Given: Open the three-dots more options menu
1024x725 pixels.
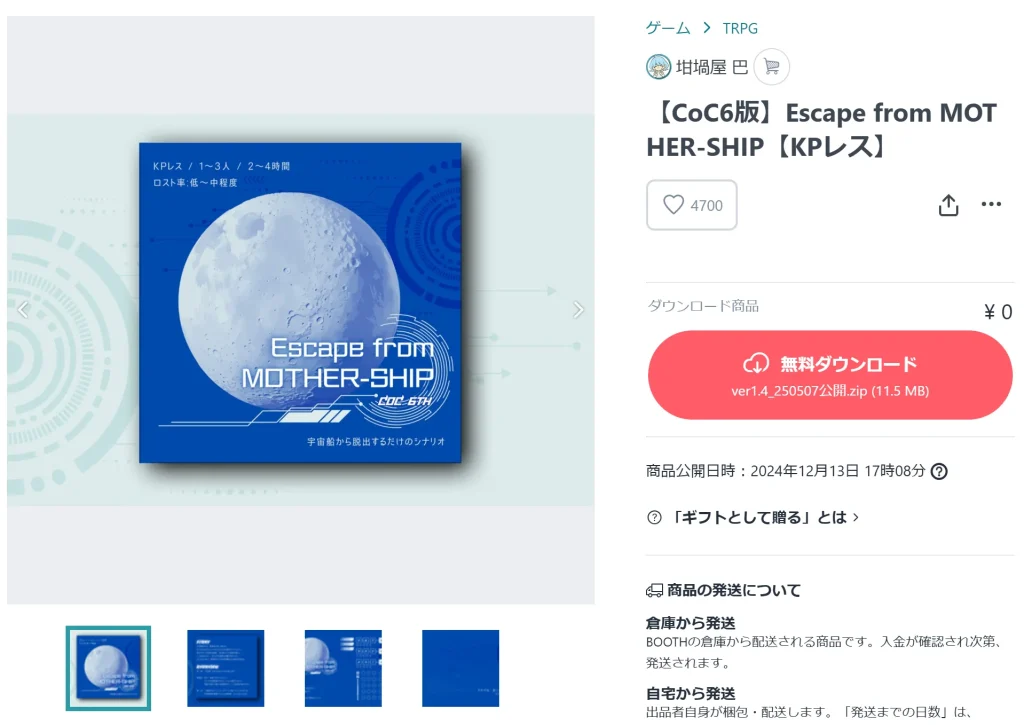Looking at the screenshot, I should pos(991,204).
